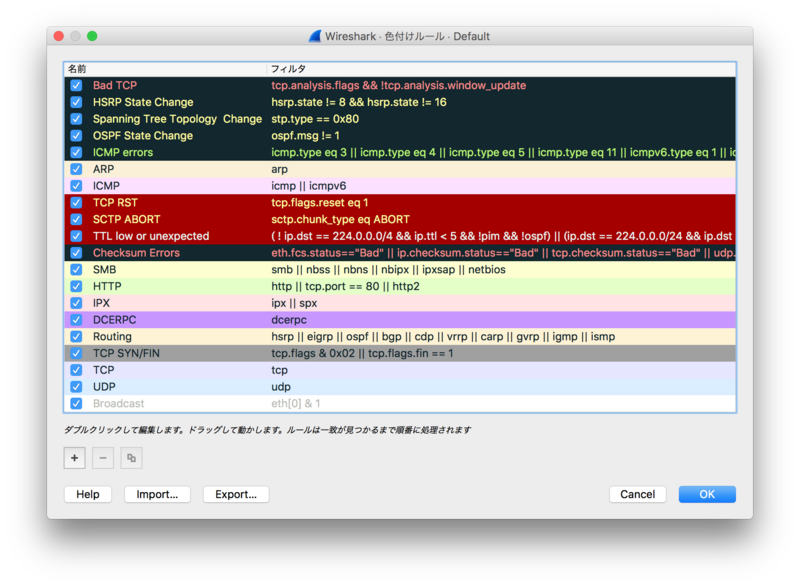Image resolution: width=800 pixels, height=586 pixels.
Task: Click the Routing filter hsrp || eigrp || ospf
Action: click(443, 337)
